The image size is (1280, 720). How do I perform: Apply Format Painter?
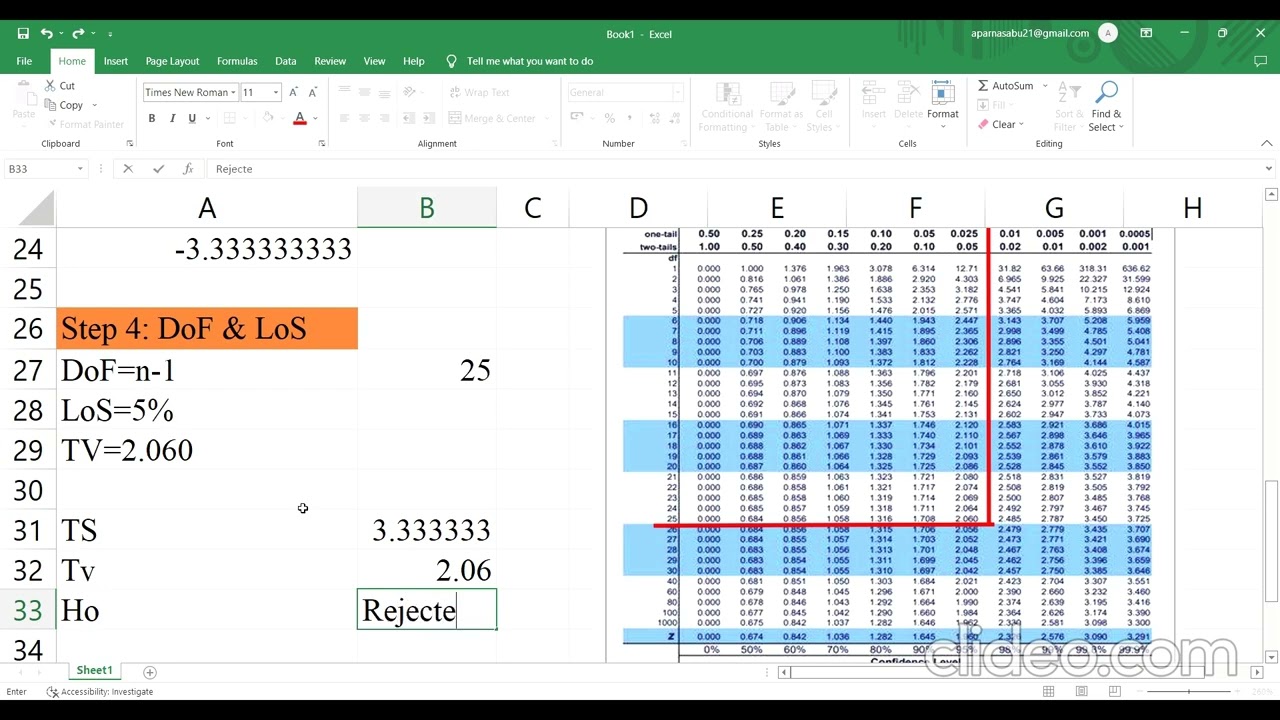tap(84, 125)
